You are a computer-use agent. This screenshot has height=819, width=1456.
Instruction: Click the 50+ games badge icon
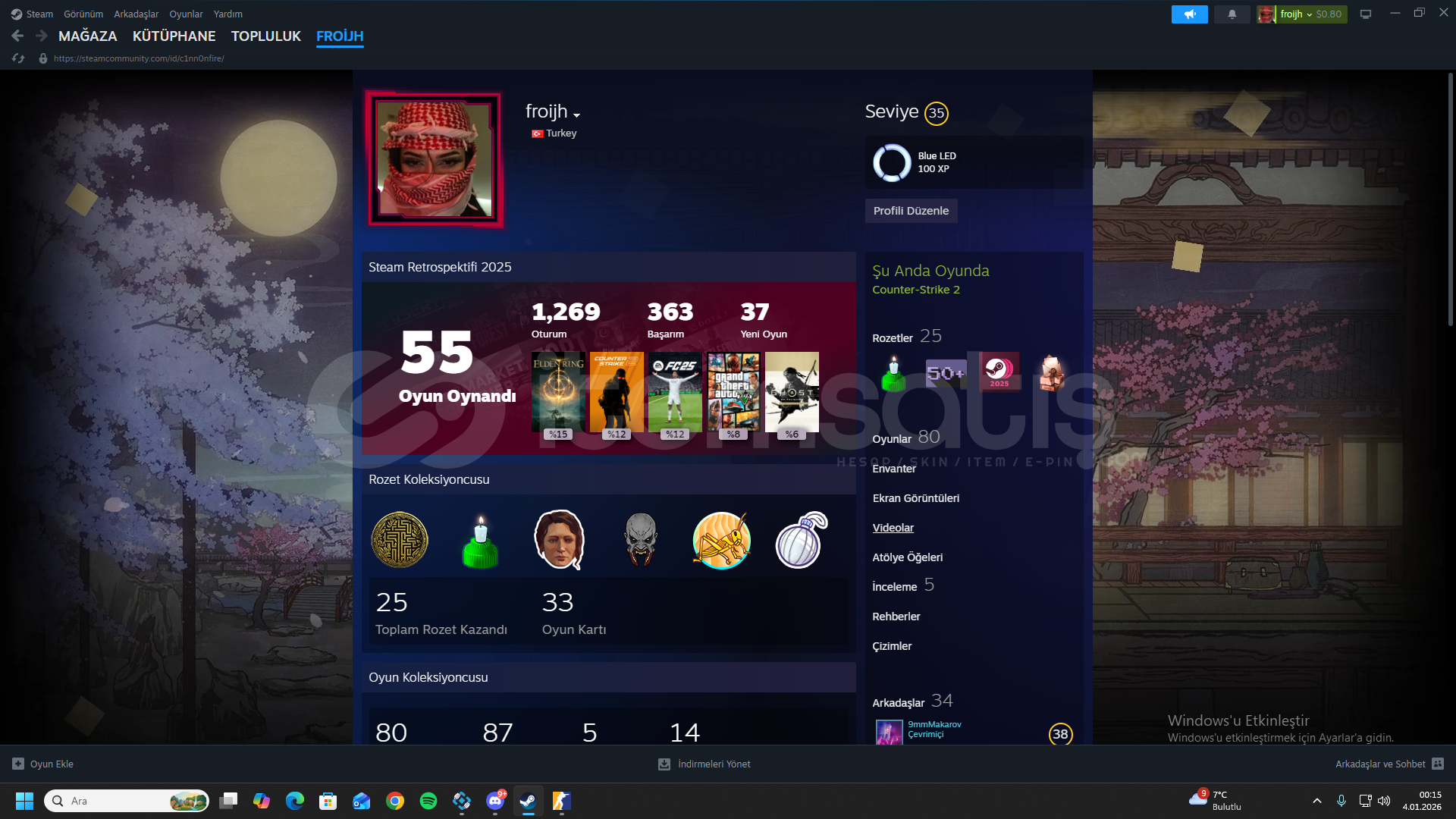coord(946,372)
